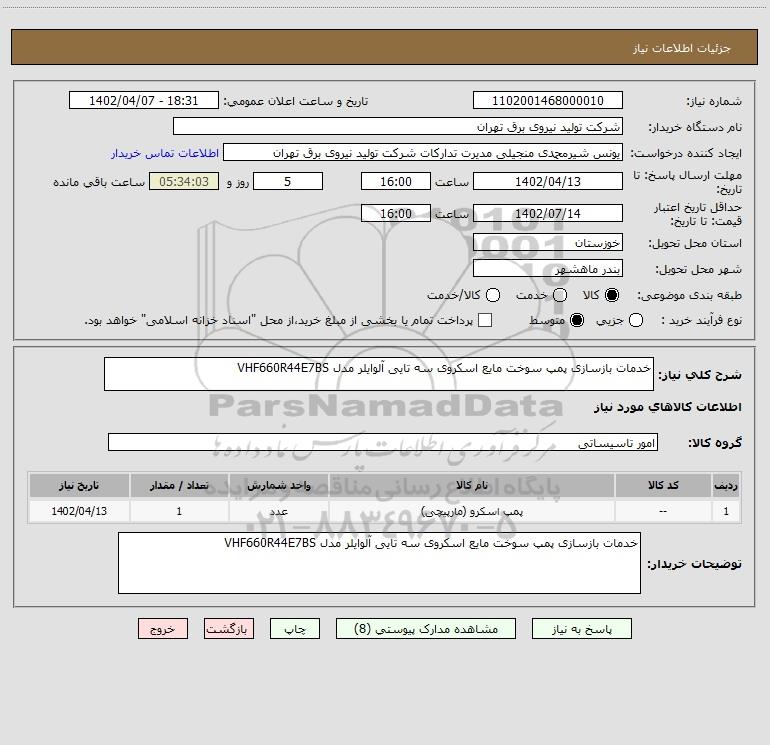Click the کد کالا column header
The width and height of the screenshot is (770, 745).
[x=663, y=485]
